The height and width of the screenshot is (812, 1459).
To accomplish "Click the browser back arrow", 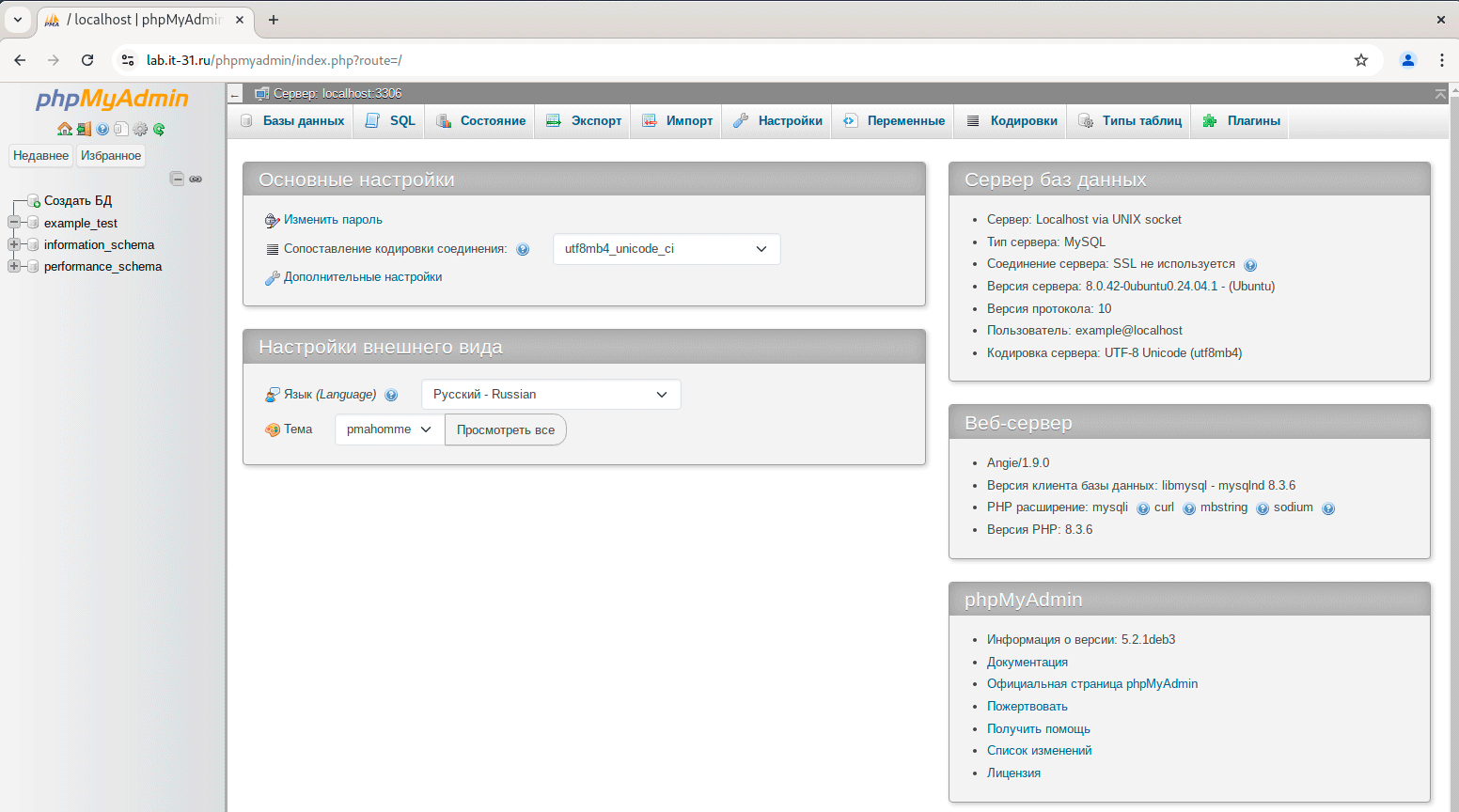I will coord(20,60).
